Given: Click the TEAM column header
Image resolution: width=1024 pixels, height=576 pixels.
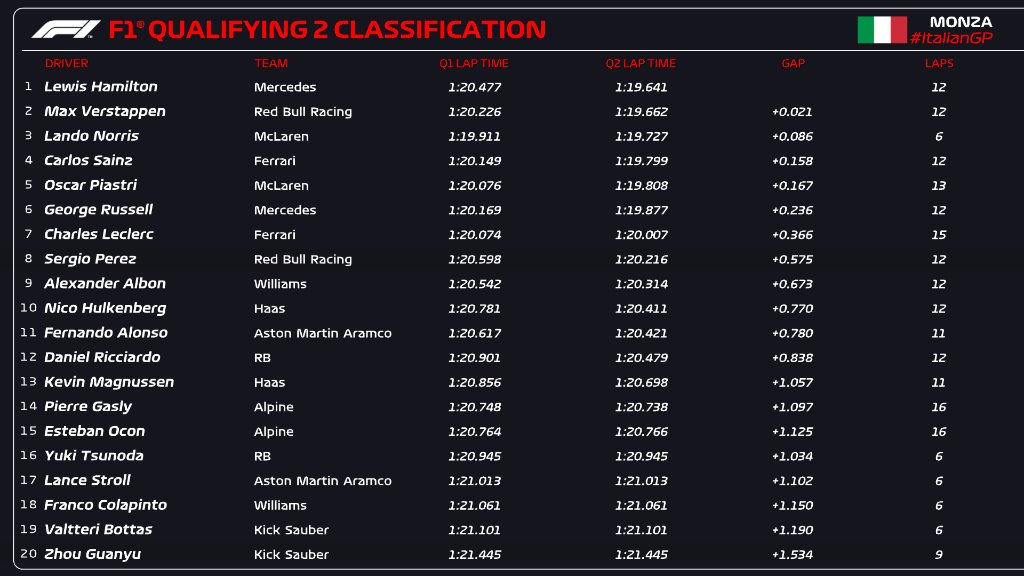Looking at the screenshot, I should [271, 63].
